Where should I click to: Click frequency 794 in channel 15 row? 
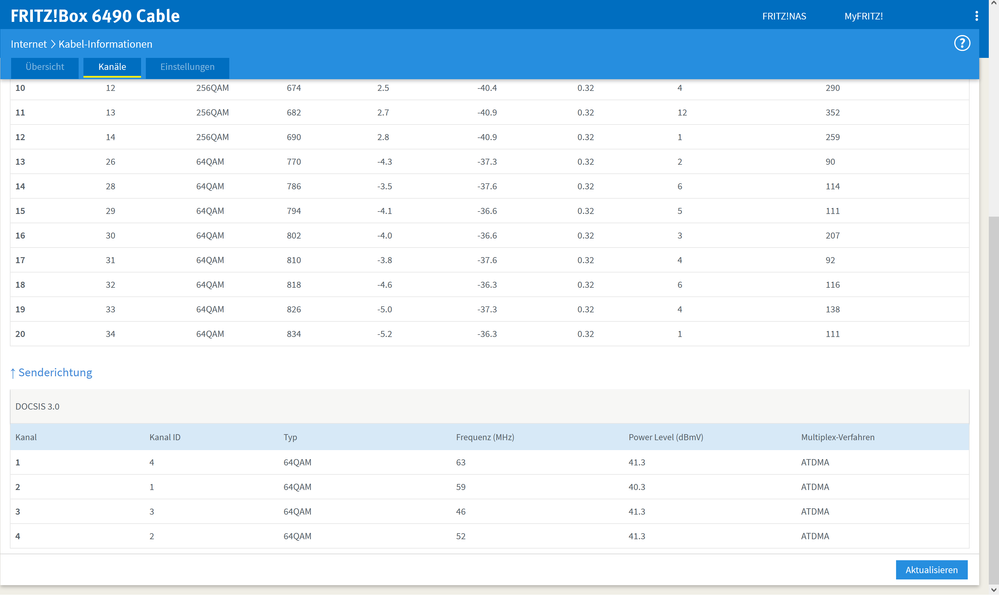[294, 211]
